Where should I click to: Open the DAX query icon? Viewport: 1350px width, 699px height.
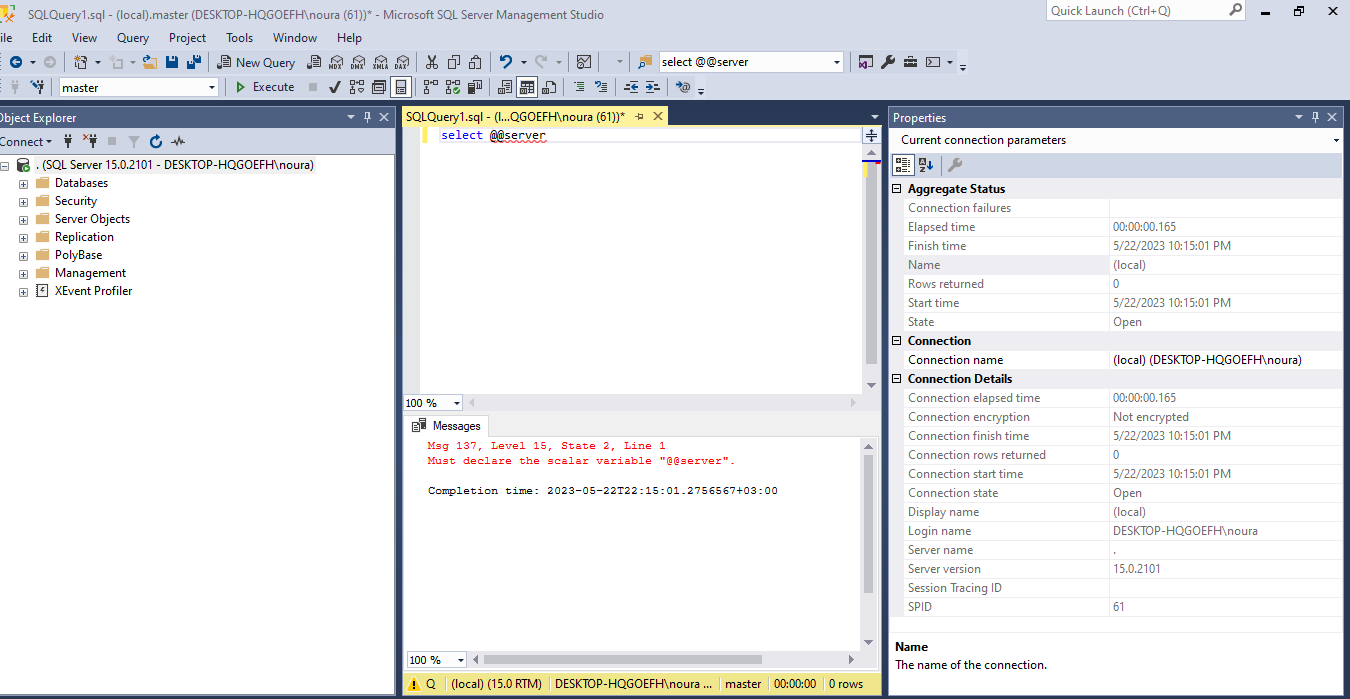(402, 62)
